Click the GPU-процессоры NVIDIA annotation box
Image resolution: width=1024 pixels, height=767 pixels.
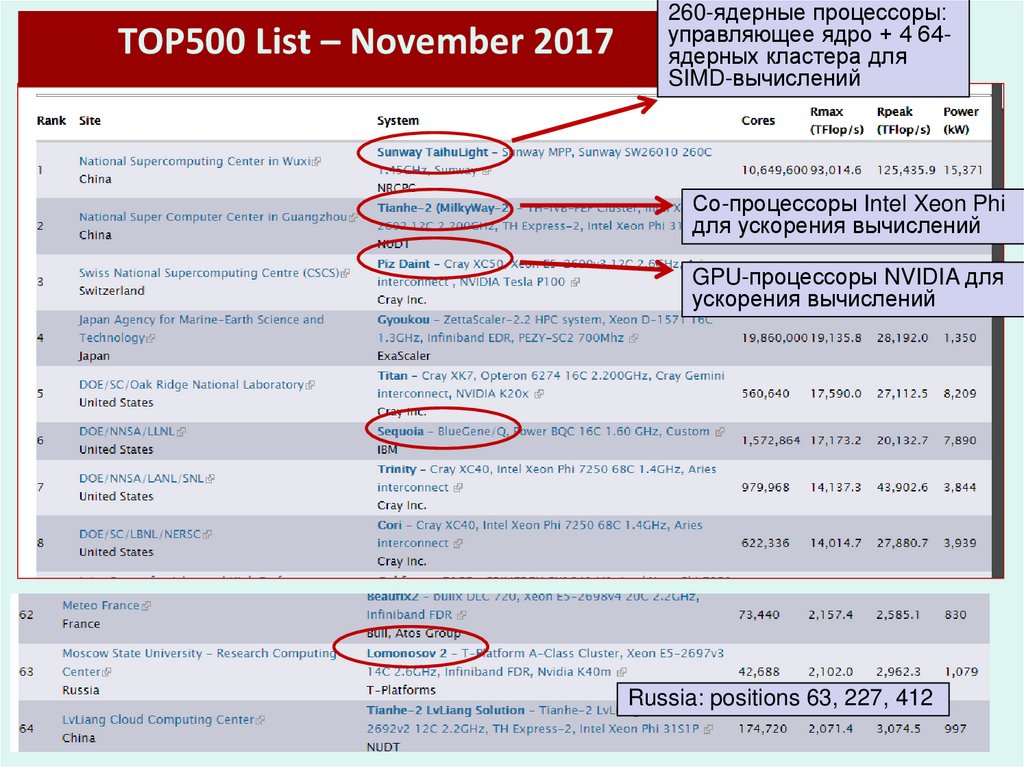click(x=851, y=288)
